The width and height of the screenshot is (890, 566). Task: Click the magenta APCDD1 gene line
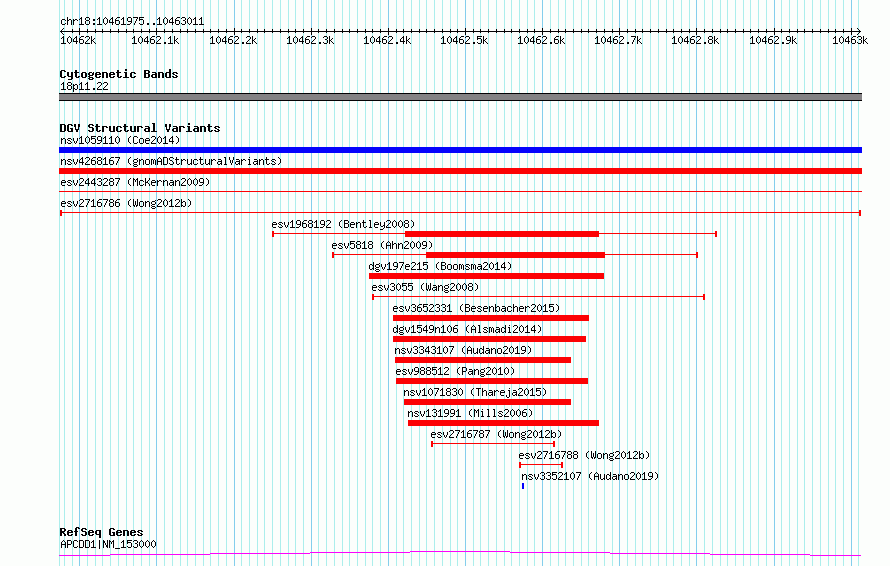coord(460,554)
